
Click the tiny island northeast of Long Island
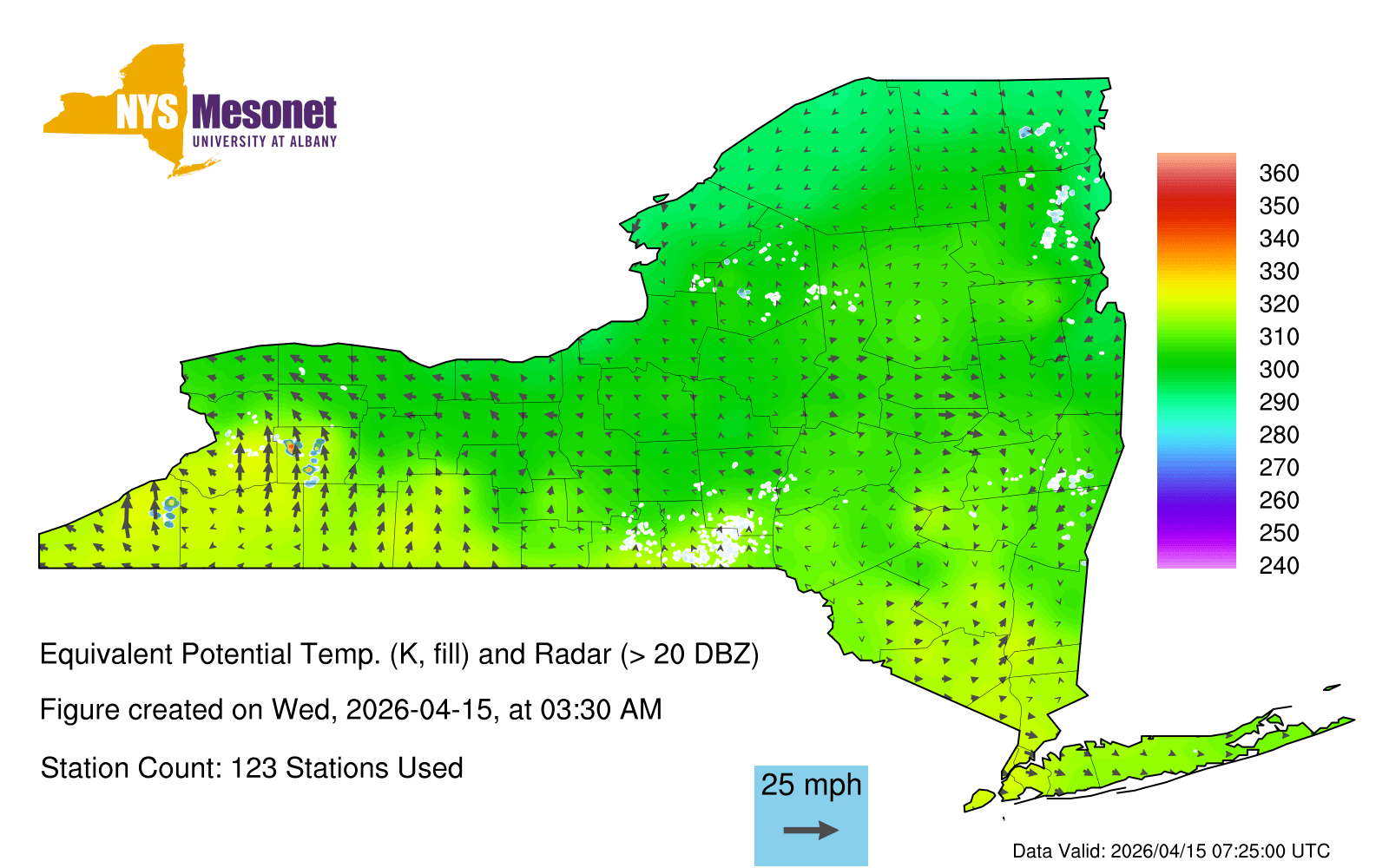[x=1332, y=688]
